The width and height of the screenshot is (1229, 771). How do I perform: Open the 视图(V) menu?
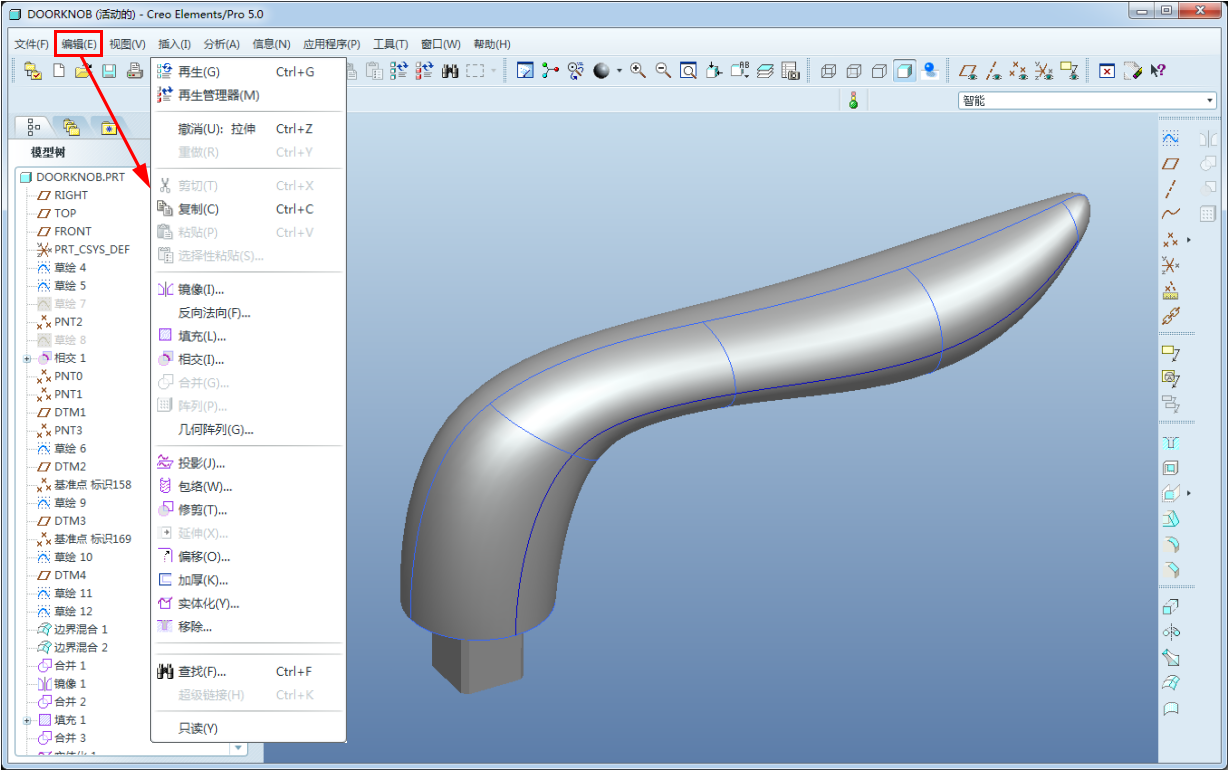click(x=127, y=44)
